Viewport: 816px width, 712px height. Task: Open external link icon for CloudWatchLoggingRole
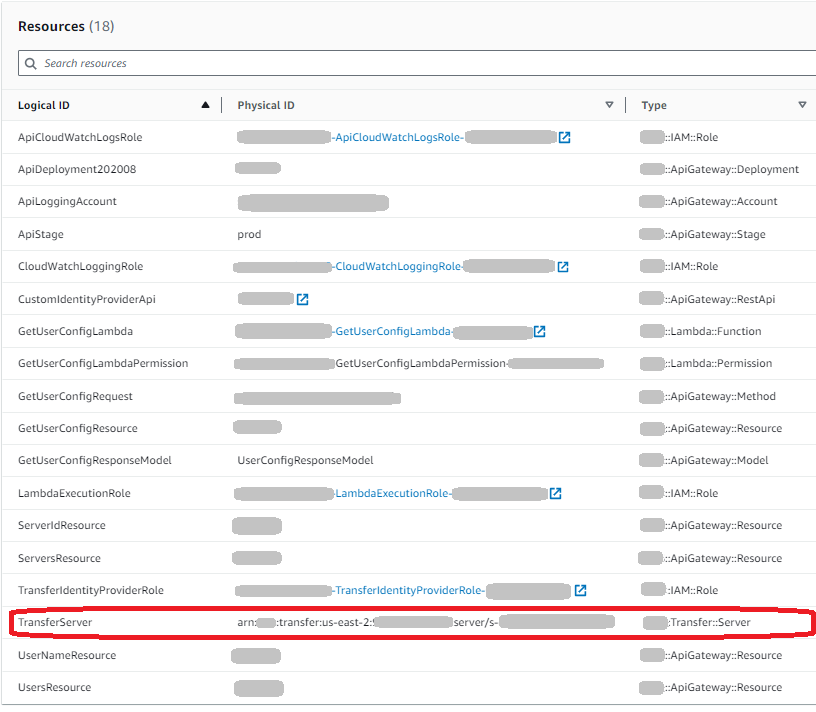[563, 267]
